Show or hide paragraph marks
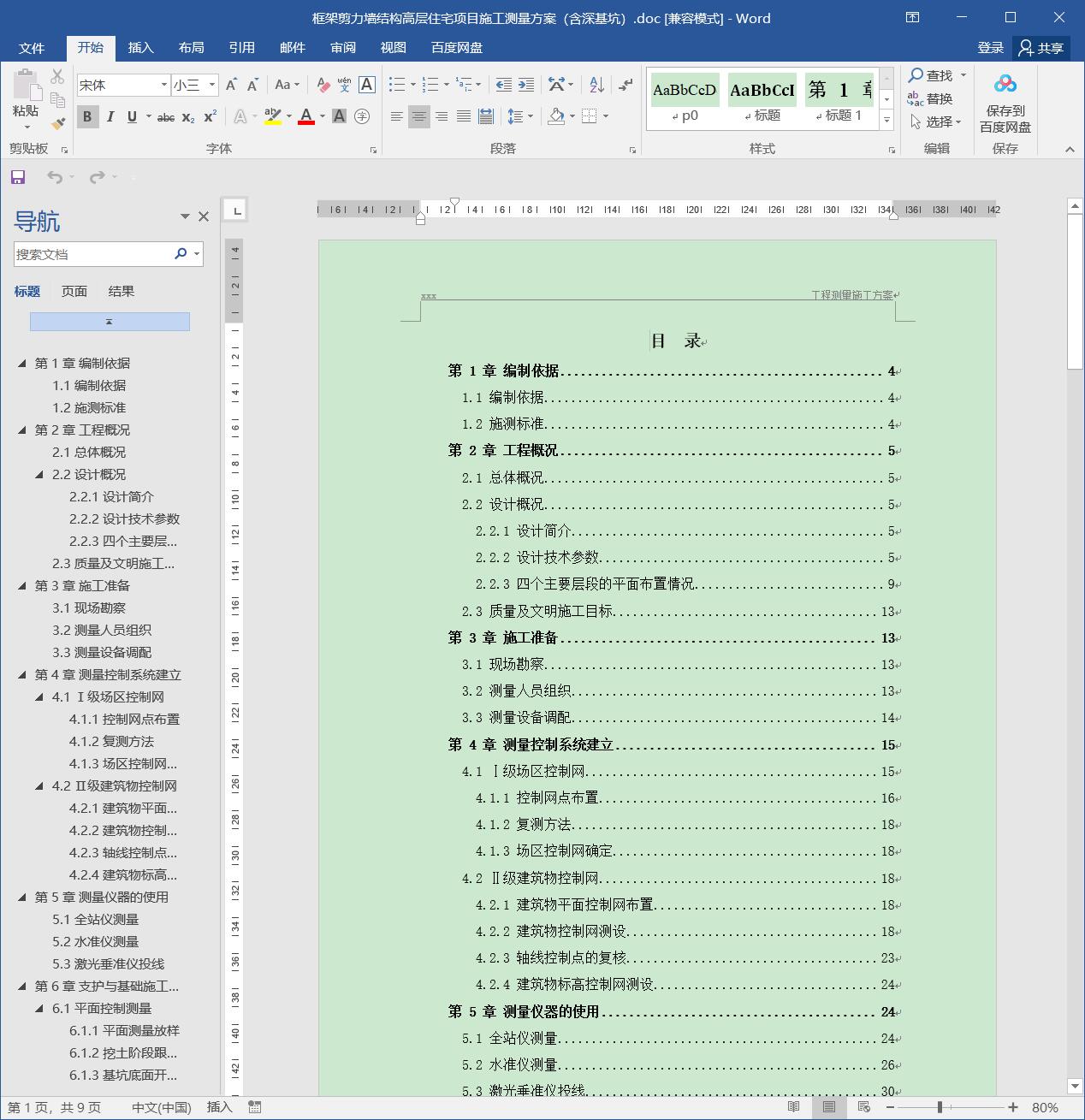This screenshot has height=1120, width=1085. [626, 85]
